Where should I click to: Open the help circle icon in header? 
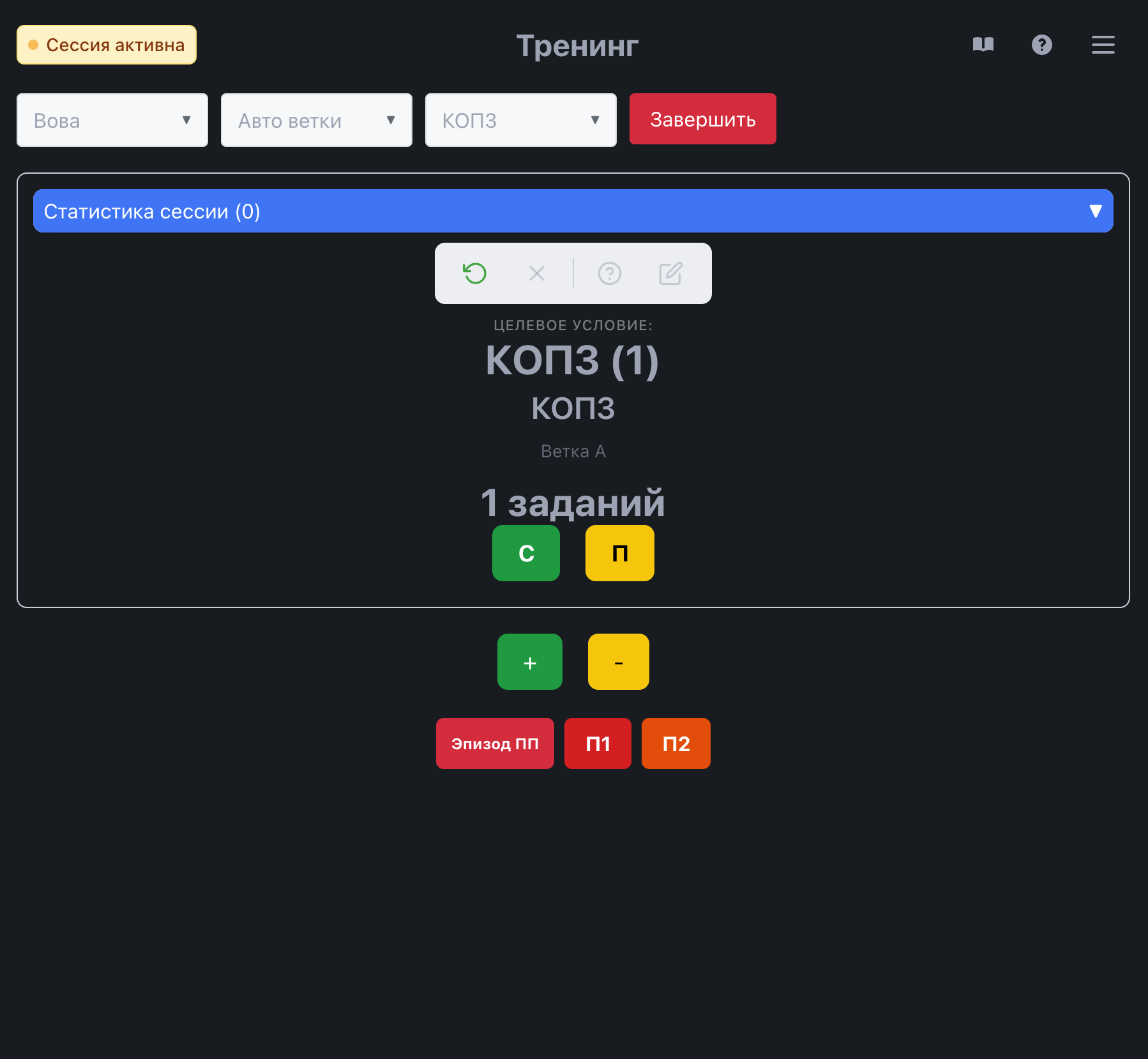pyautogui.click(x=1041, y=45)
